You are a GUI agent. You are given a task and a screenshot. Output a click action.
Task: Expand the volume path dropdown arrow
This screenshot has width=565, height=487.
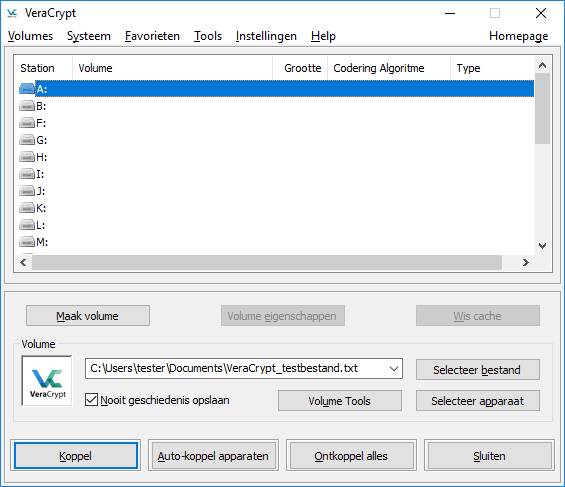click(x=393, y=368)
